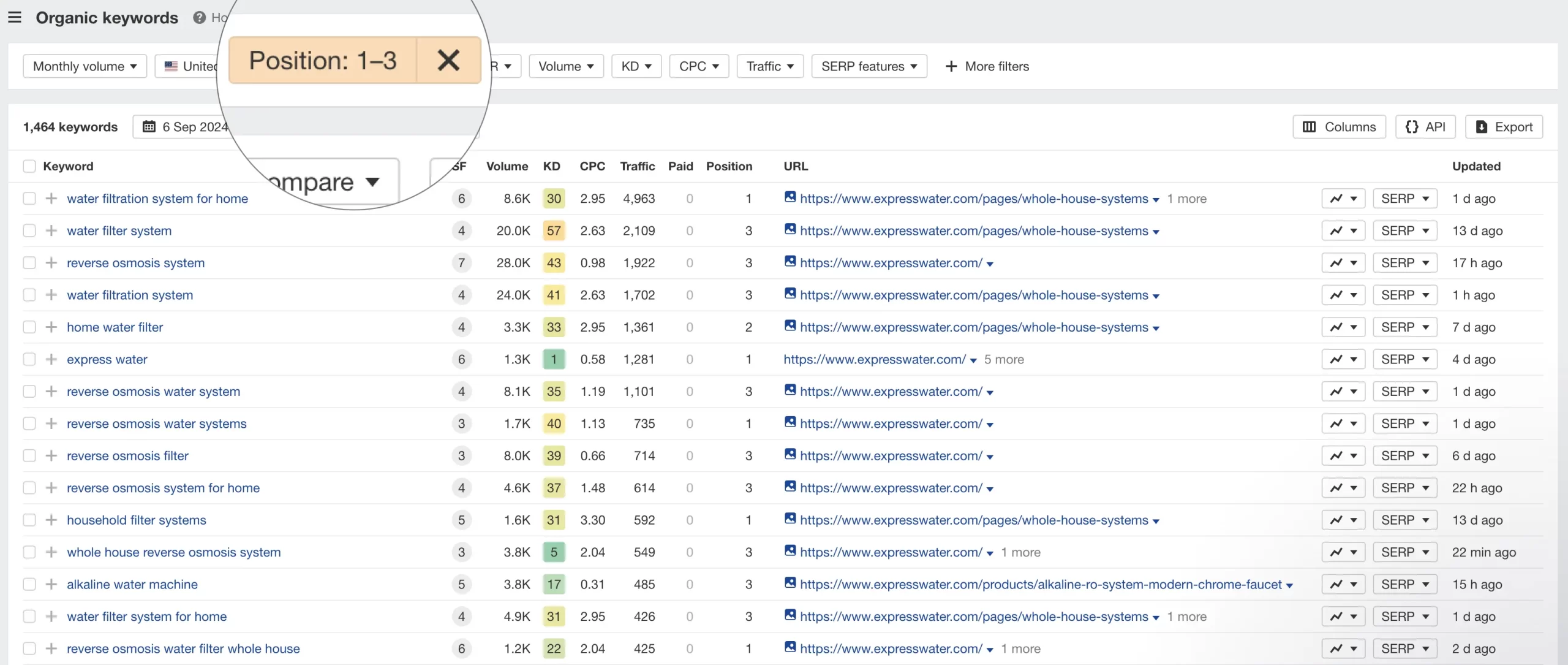This screenshot has width=1568, height=665.
Task: Sort table by Position column header
Action: pos(729,166)
